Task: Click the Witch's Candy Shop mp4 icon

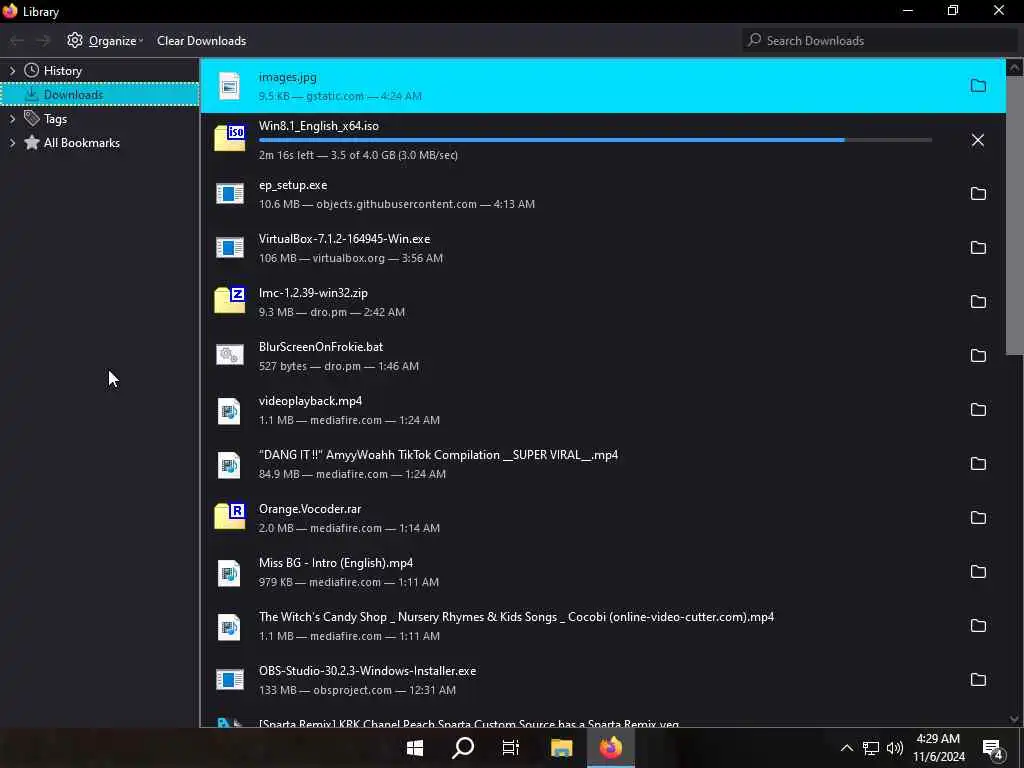Action: click(x=229, y=627)
